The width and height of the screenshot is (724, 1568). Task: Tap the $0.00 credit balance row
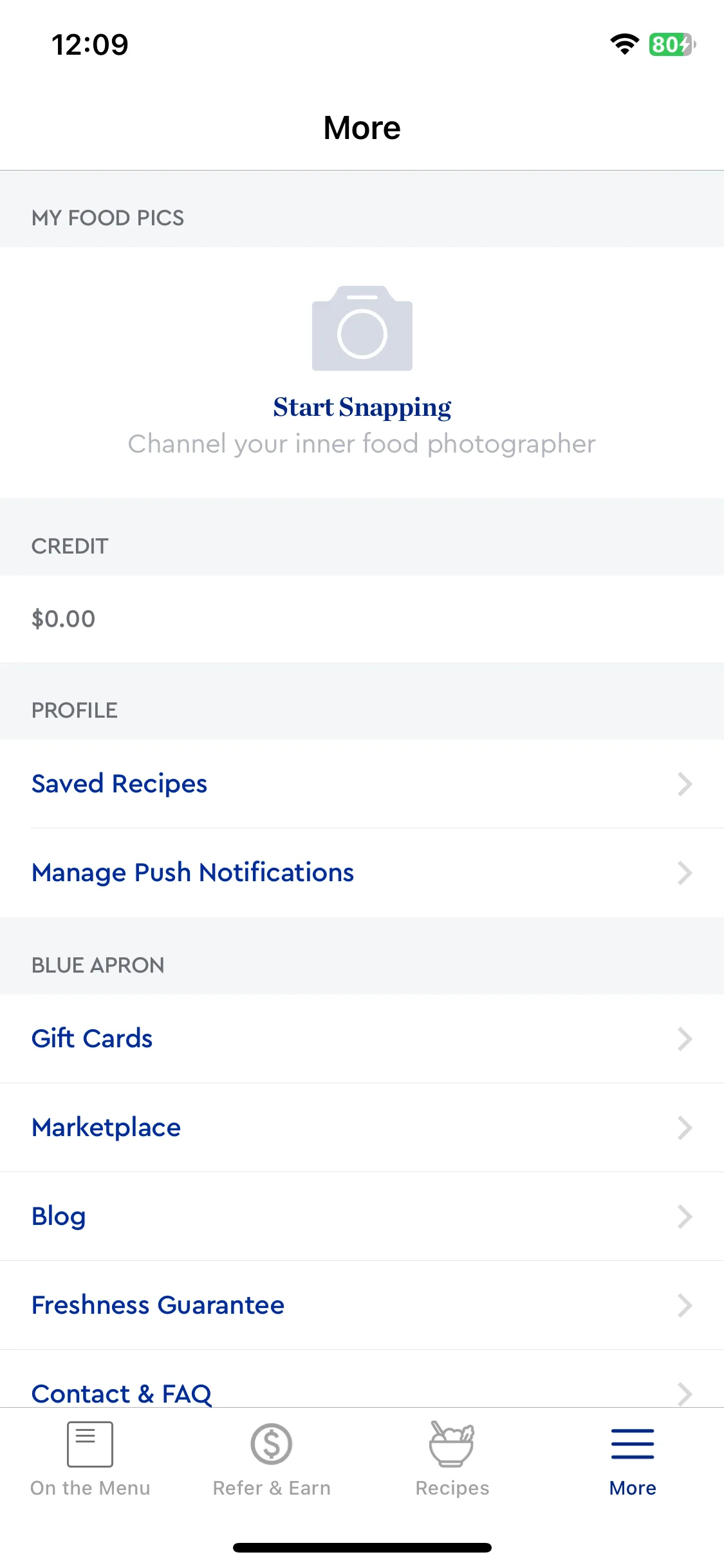pos(362,619)
